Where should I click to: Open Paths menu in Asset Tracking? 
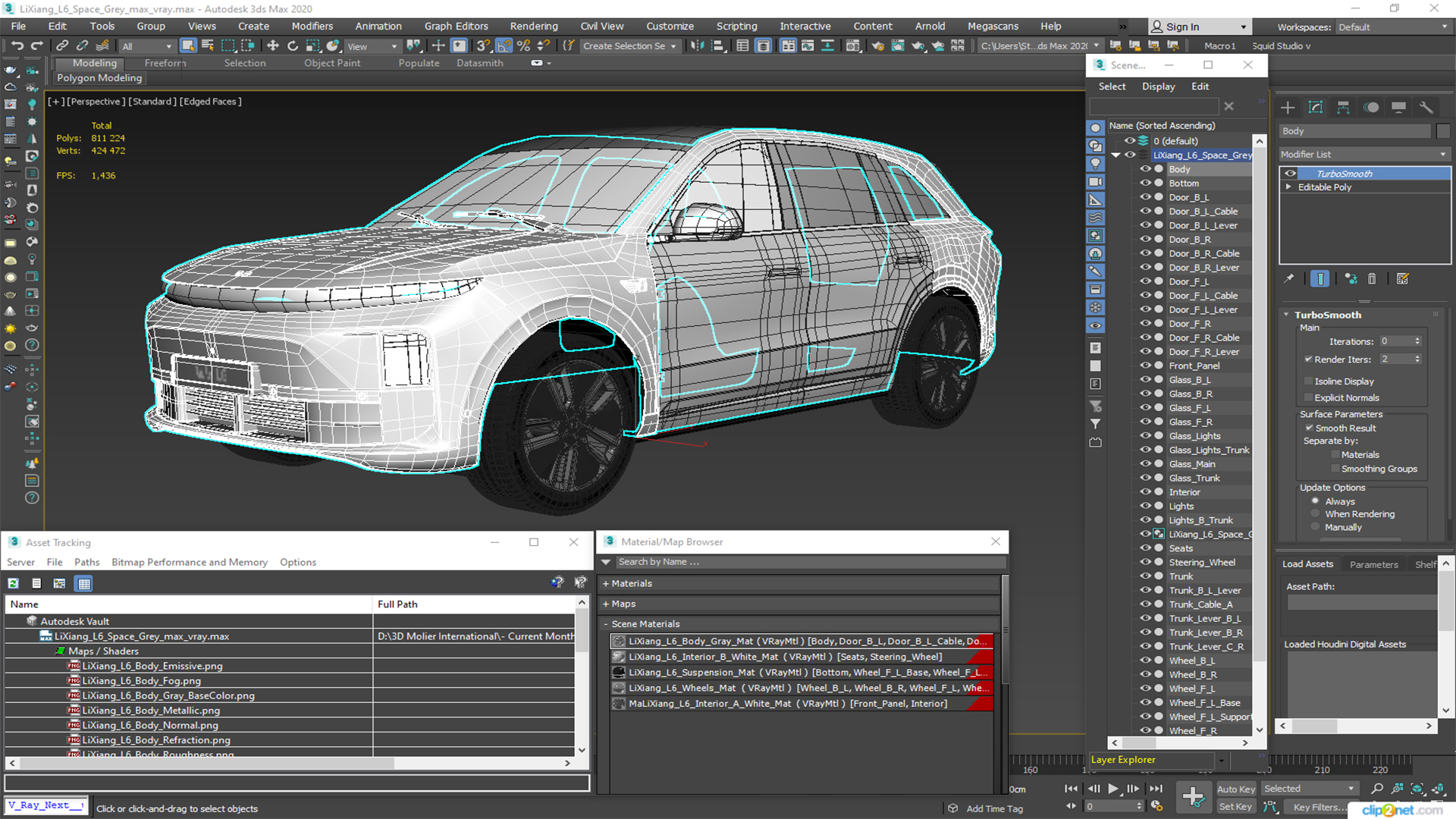click(x=86, y=562)
